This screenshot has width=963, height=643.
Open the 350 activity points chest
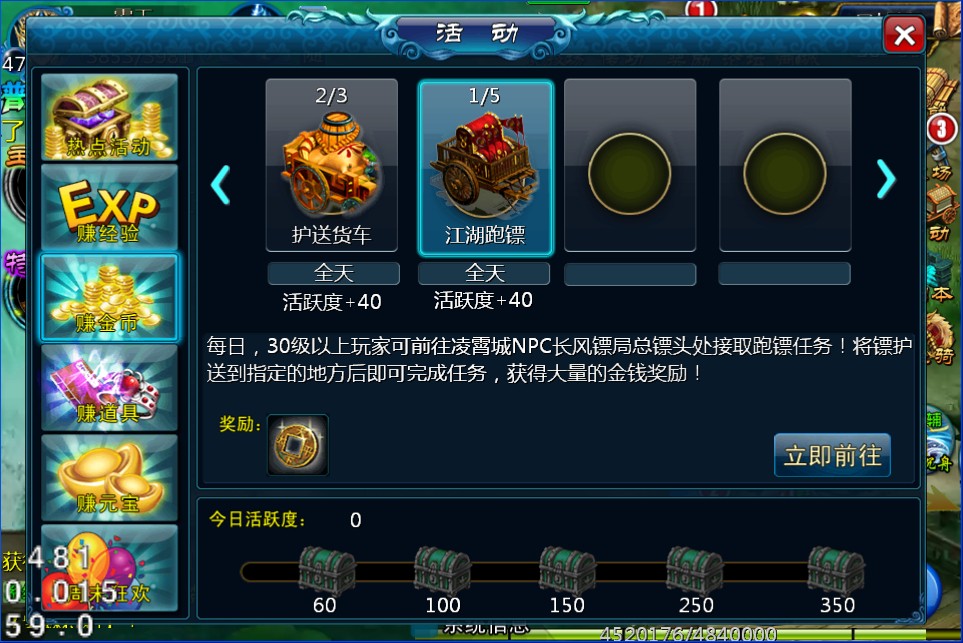(x=836, y=571)
